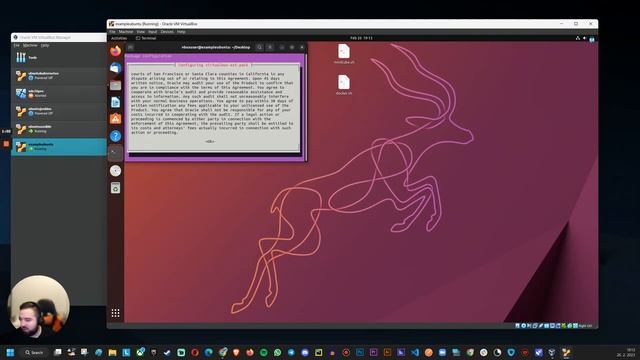
Task: Open Firefox from the Ubuntu dock
Action: (116, 51)
